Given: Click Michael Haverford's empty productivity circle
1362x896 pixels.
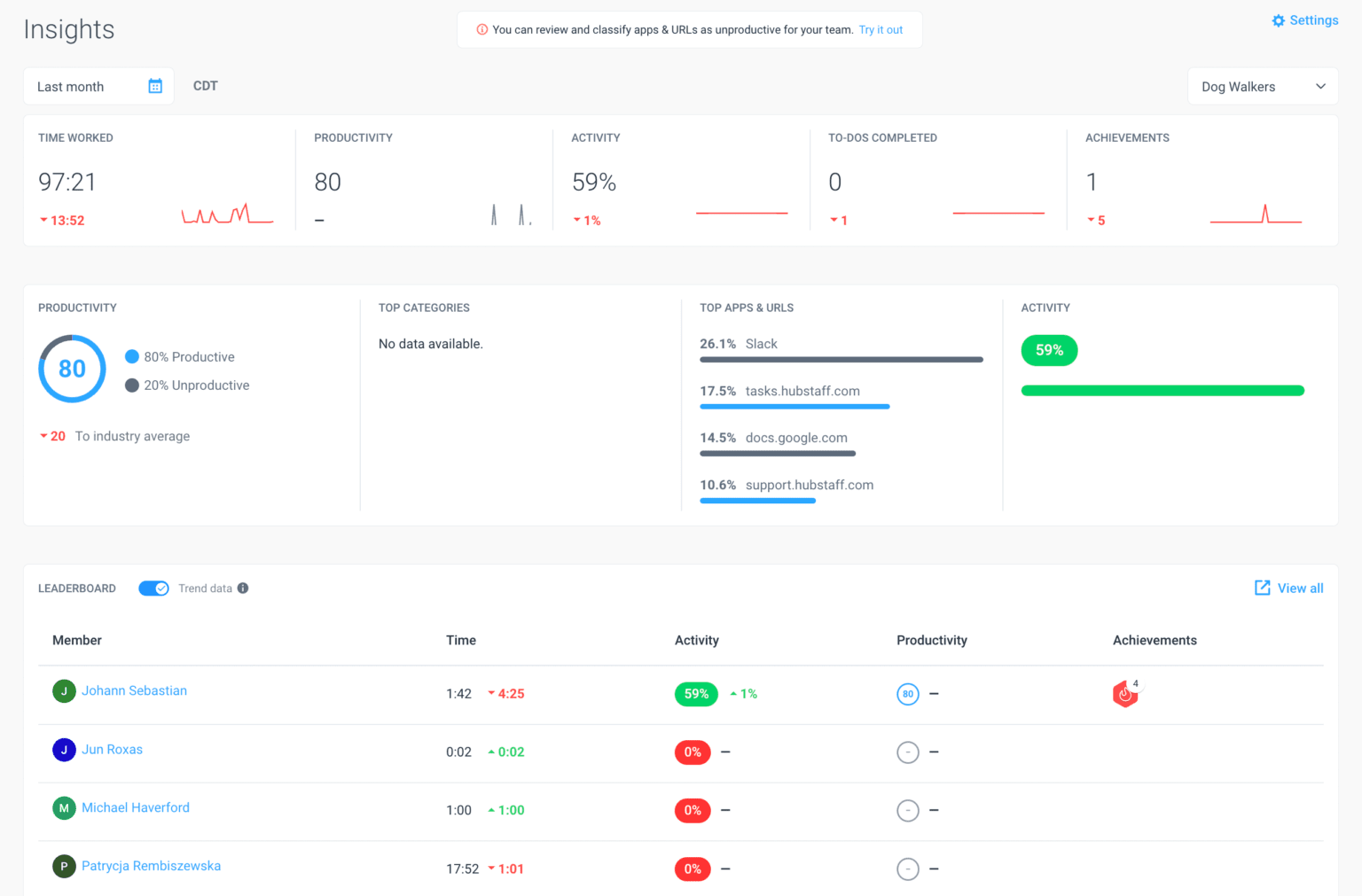Looking at the screenshot, I should tap(907, 811).
